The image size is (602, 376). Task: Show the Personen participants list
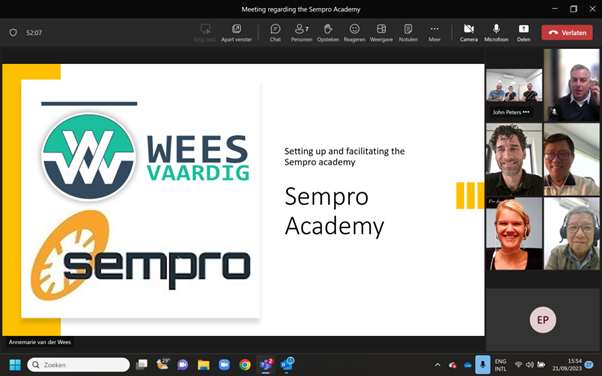tap(301, 33)
